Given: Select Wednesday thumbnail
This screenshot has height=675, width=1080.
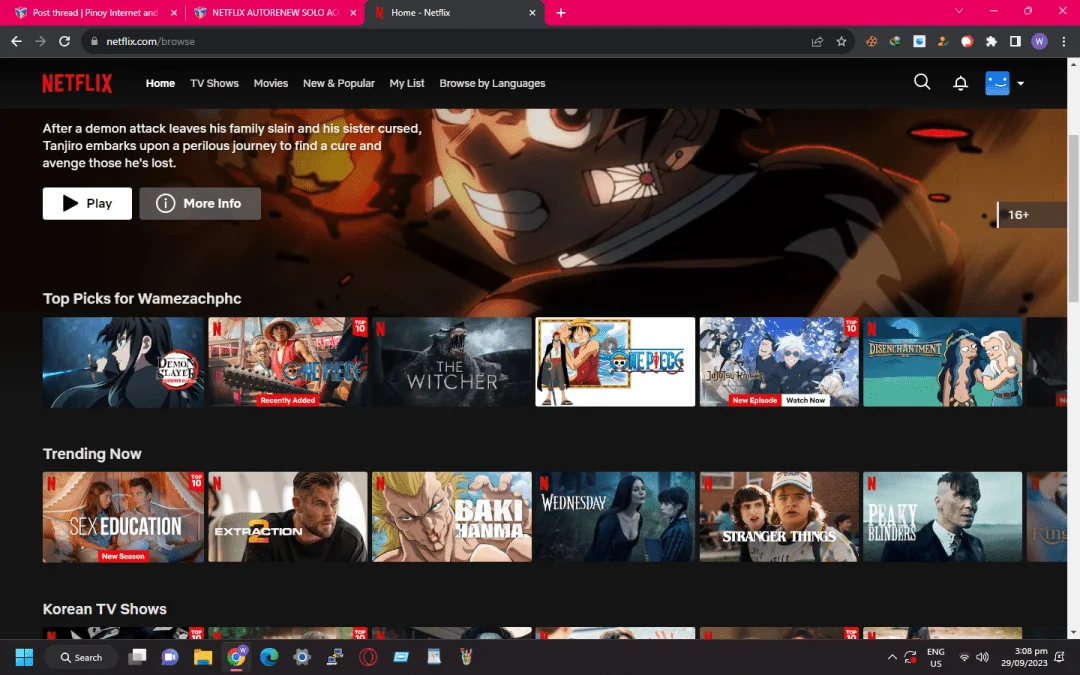Looking at the screenshot, I should pos(615,517).
